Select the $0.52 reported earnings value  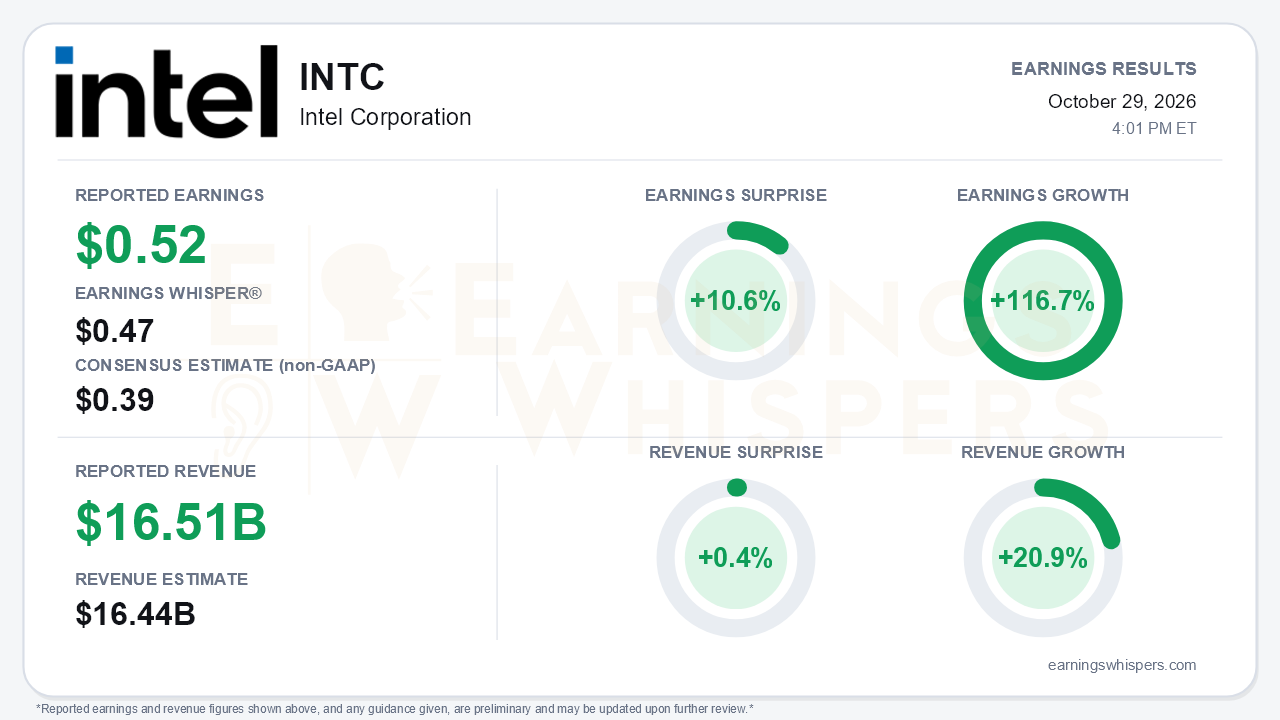click(141, 245)
